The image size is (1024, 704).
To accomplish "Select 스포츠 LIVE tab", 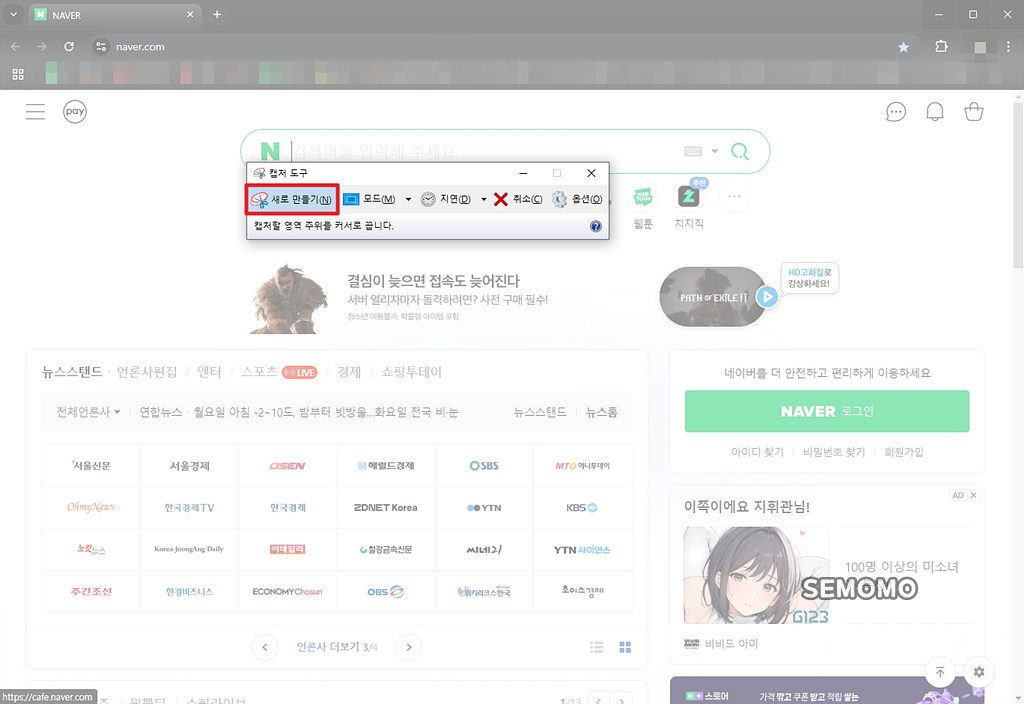I will coord(279,372).
